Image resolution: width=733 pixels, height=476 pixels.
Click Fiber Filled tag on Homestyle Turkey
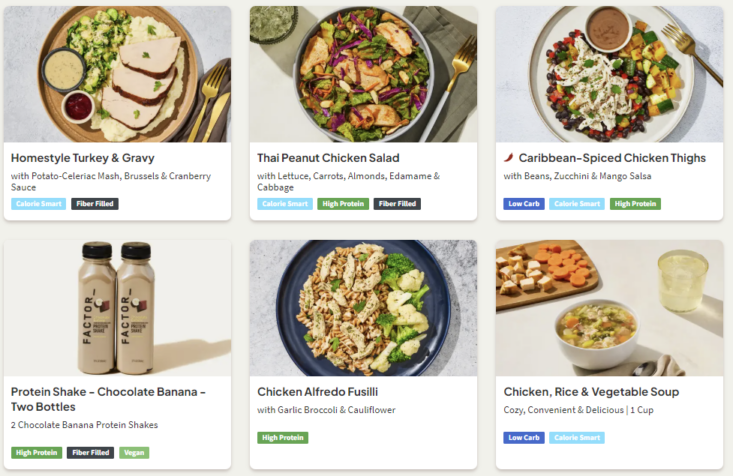pyautogui.click(x=94, y=204)
